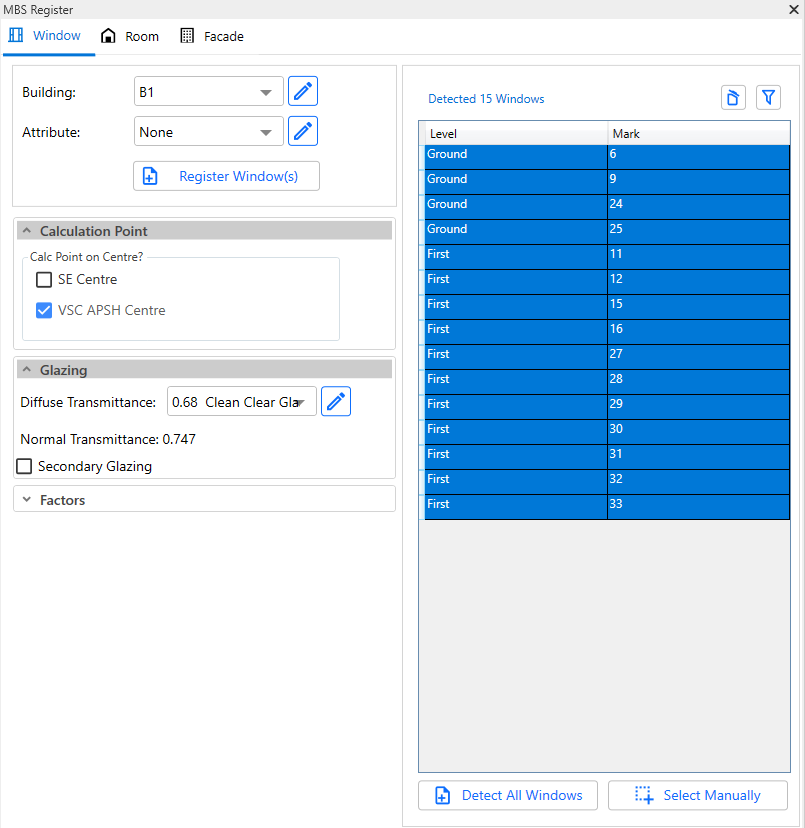Edit the Diffuse Transmittance via pencil icon
This screenshot has width=805, height=828.
click(335, 401)
